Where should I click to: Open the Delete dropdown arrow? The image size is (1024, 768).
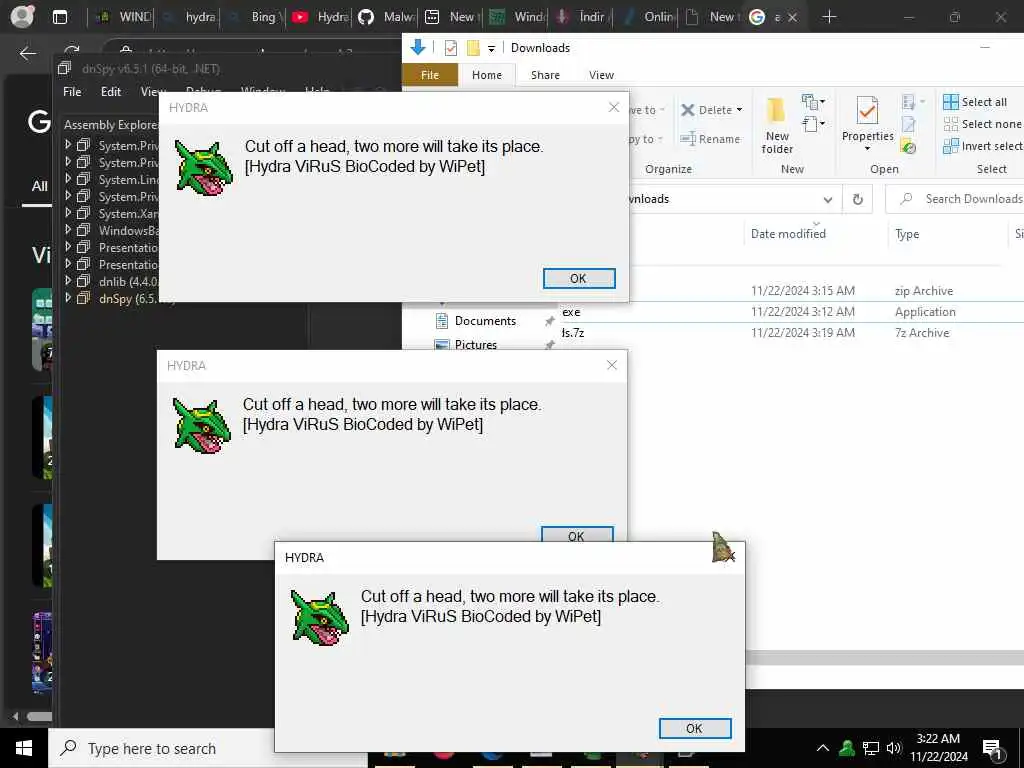(x=739, y=110)
